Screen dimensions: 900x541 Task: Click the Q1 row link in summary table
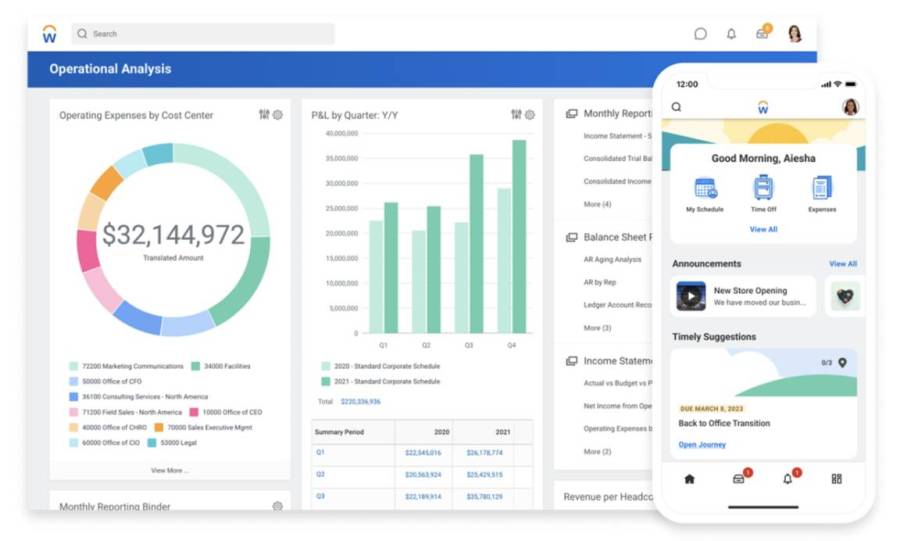click(x=320, y=452)
